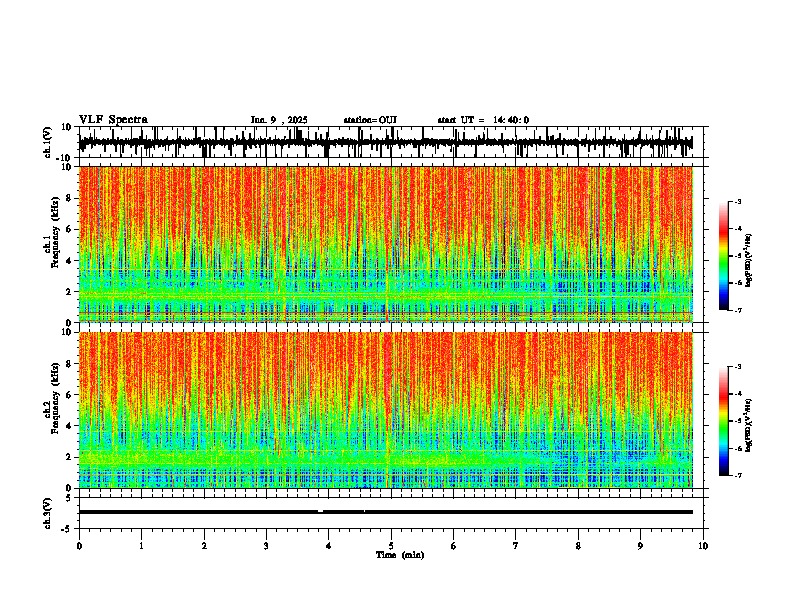Click time axis tick label "9"
The height and width of the screenshot is (612, 792).
(640, 546)
